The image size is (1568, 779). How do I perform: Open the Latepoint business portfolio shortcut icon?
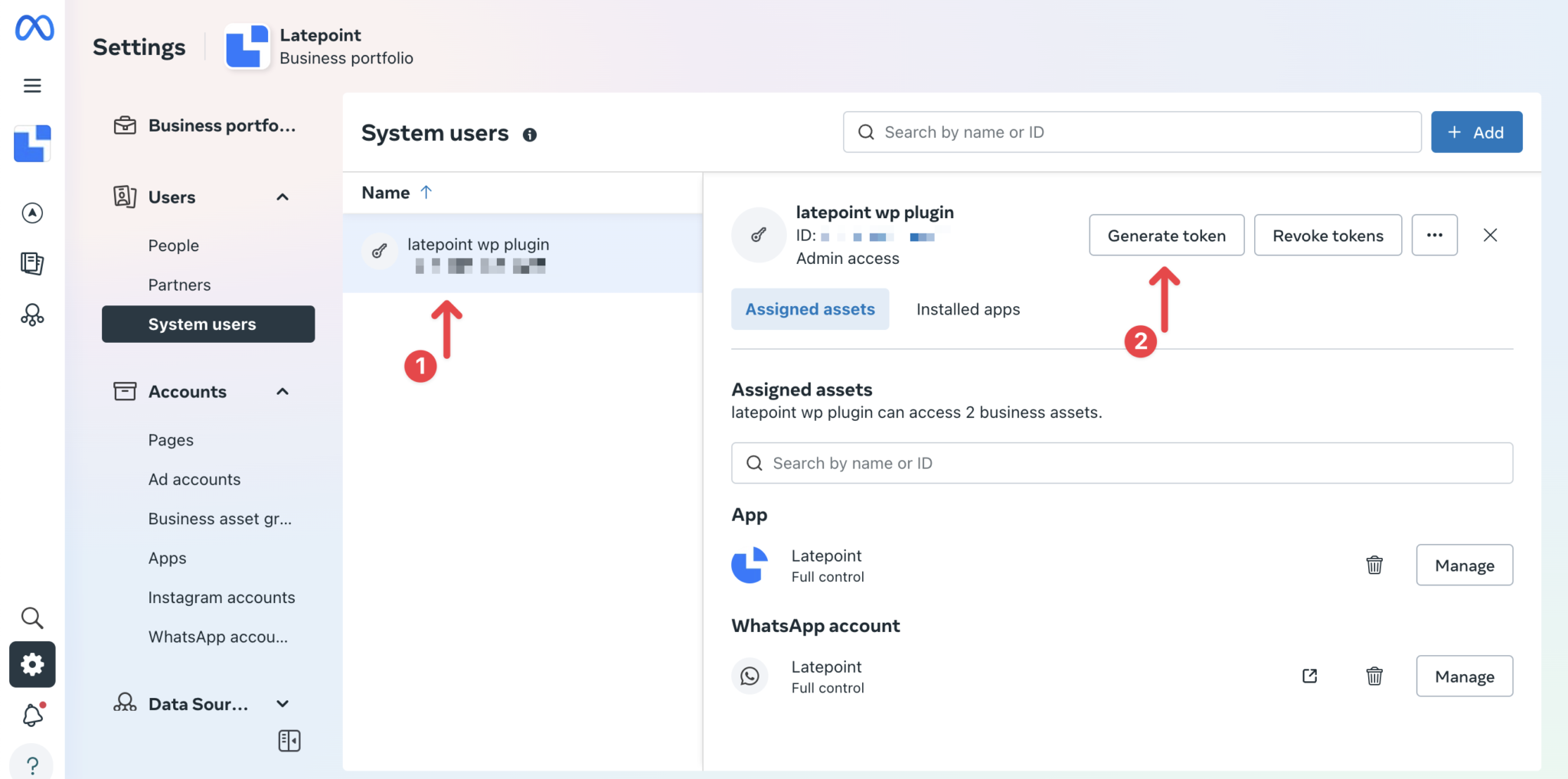[32, 143]
